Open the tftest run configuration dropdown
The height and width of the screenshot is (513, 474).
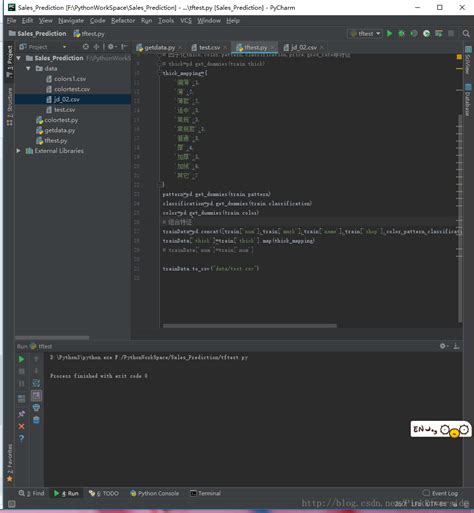tap(365, 34)
